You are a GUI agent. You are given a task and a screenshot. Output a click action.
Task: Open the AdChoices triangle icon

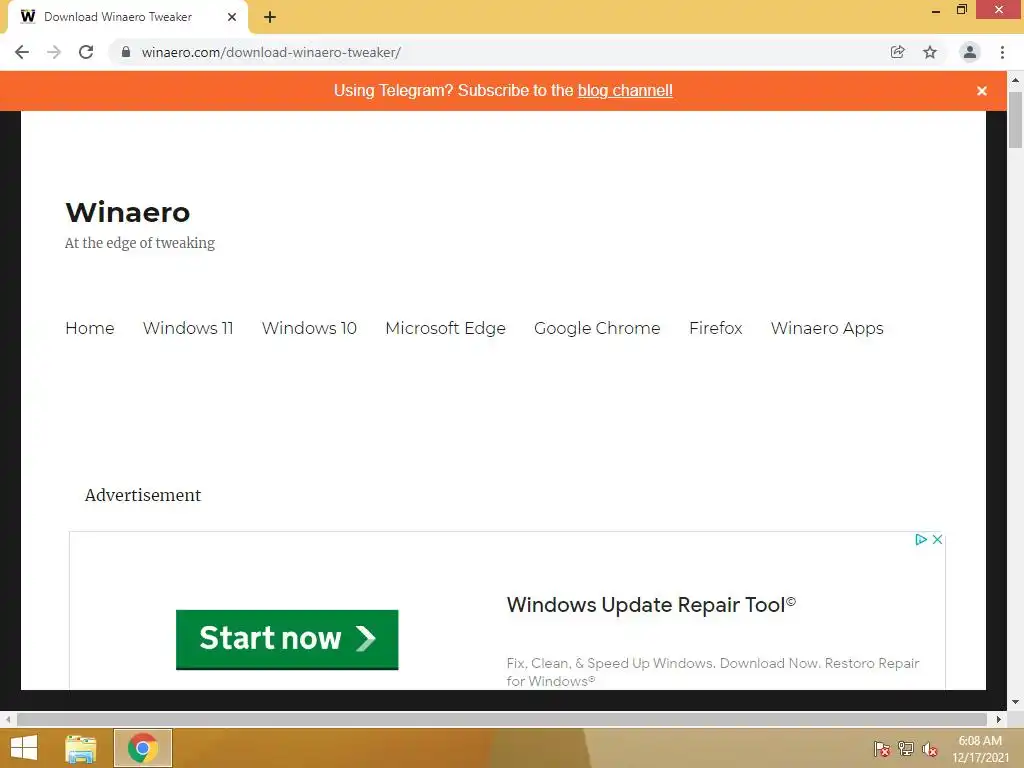point(921,539)
